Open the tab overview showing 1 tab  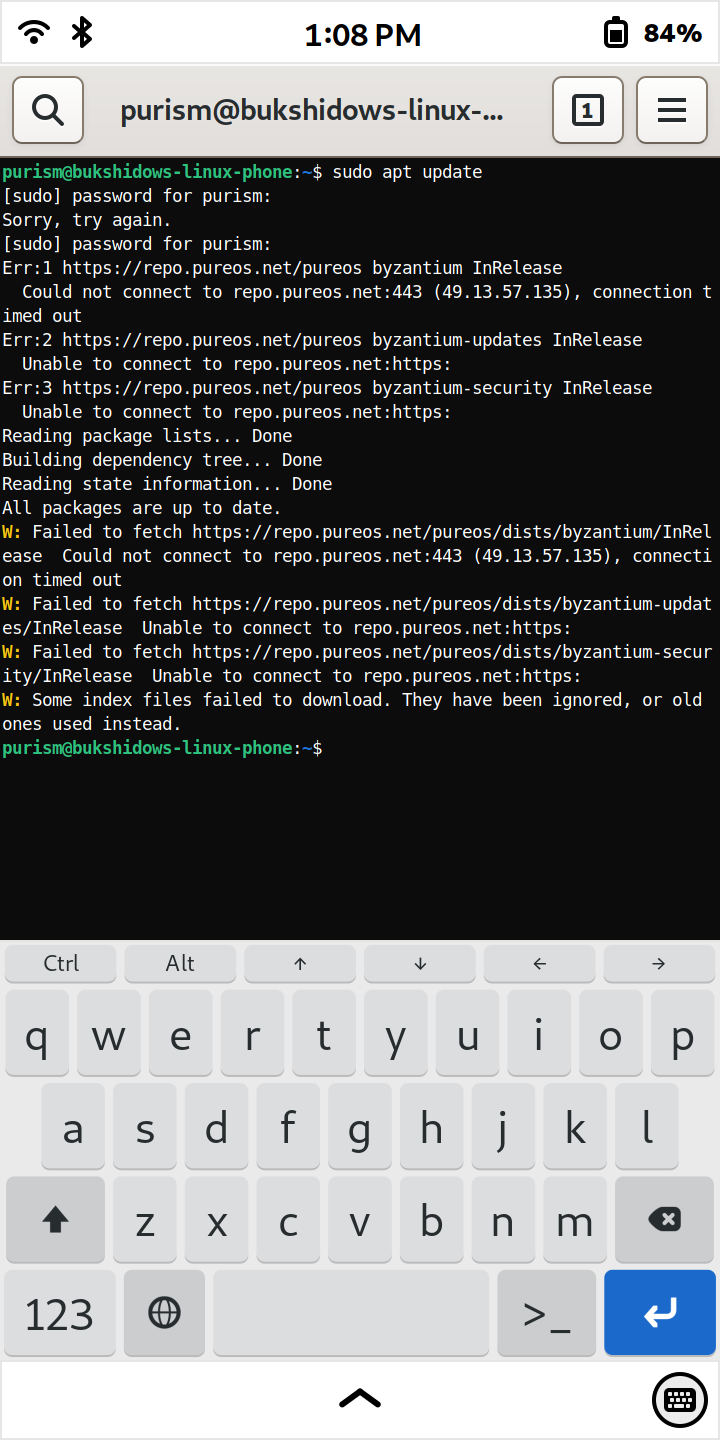point(588,110)
